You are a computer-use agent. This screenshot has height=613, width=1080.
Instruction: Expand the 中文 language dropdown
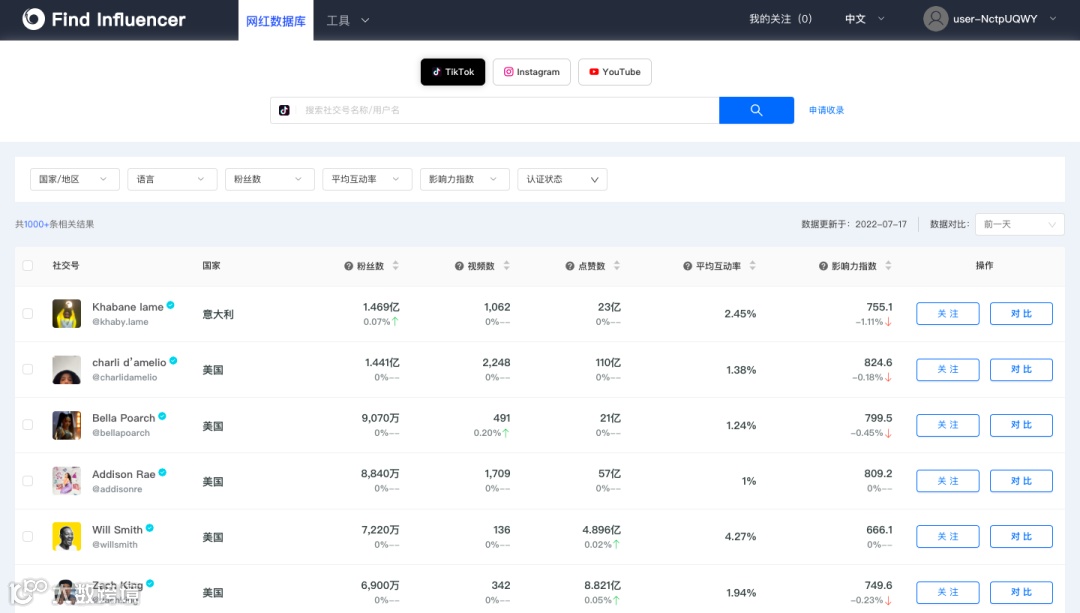coord(864,19)
